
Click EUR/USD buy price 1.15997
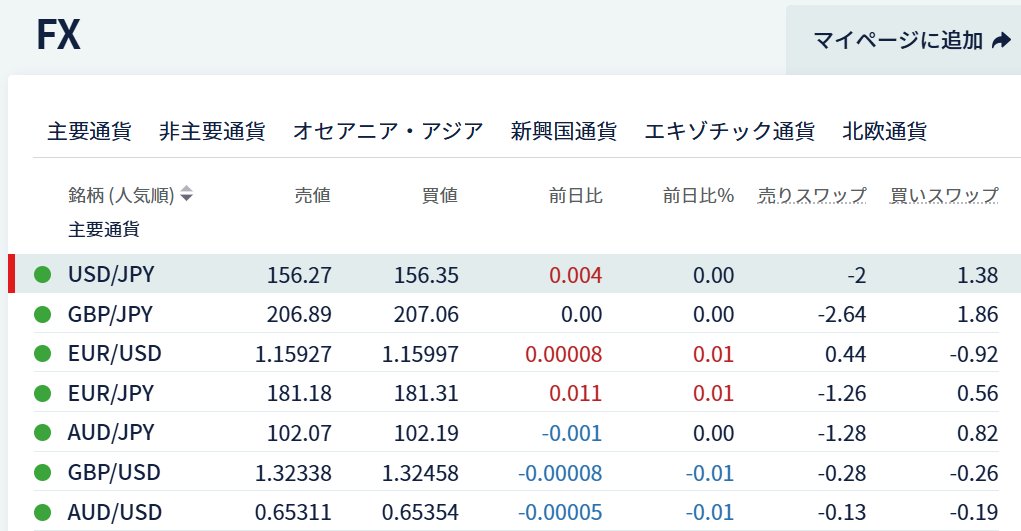click(x=421, y=354)
